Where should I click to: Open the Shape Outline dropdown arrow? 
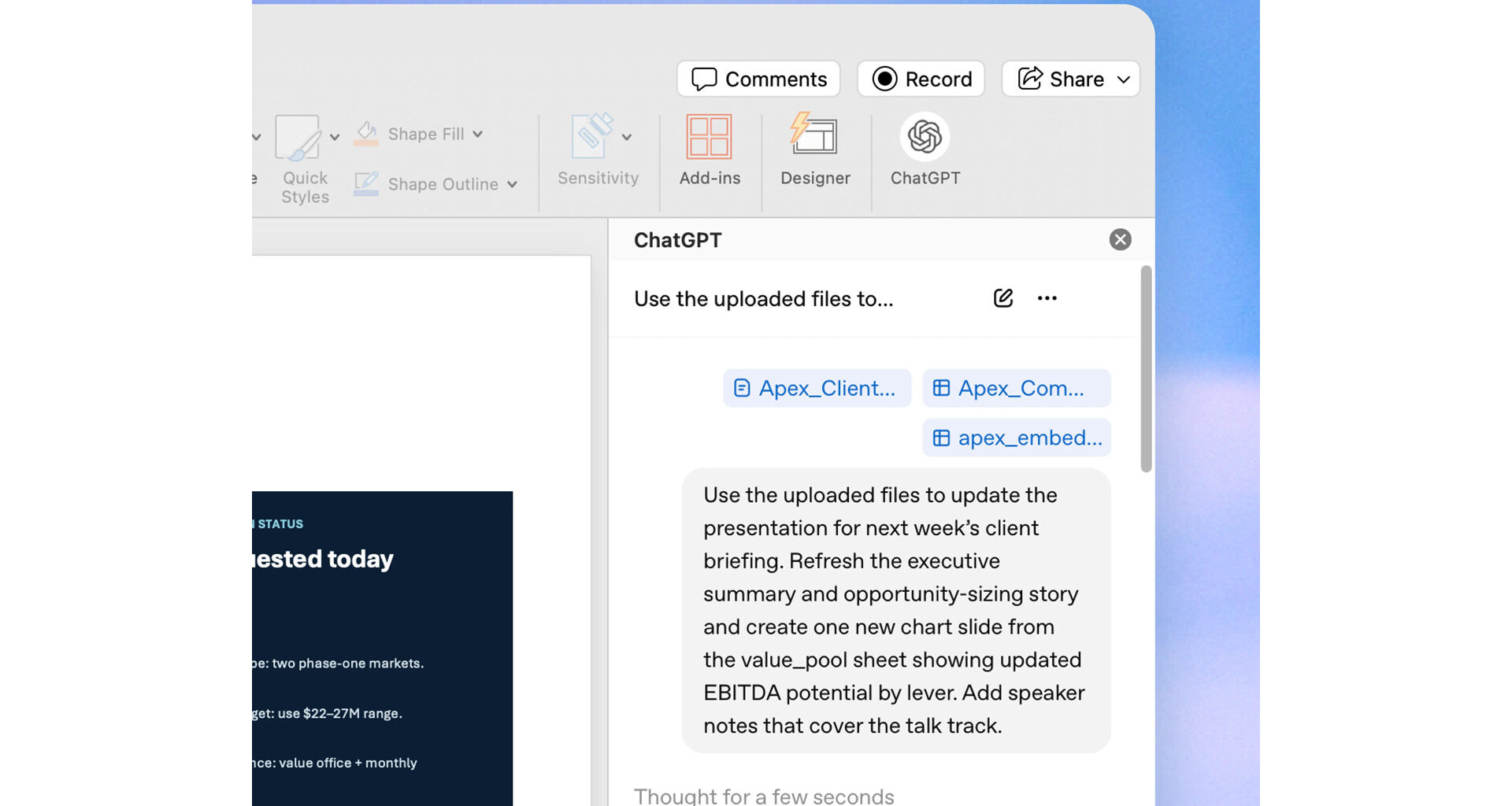click(512, 184)
